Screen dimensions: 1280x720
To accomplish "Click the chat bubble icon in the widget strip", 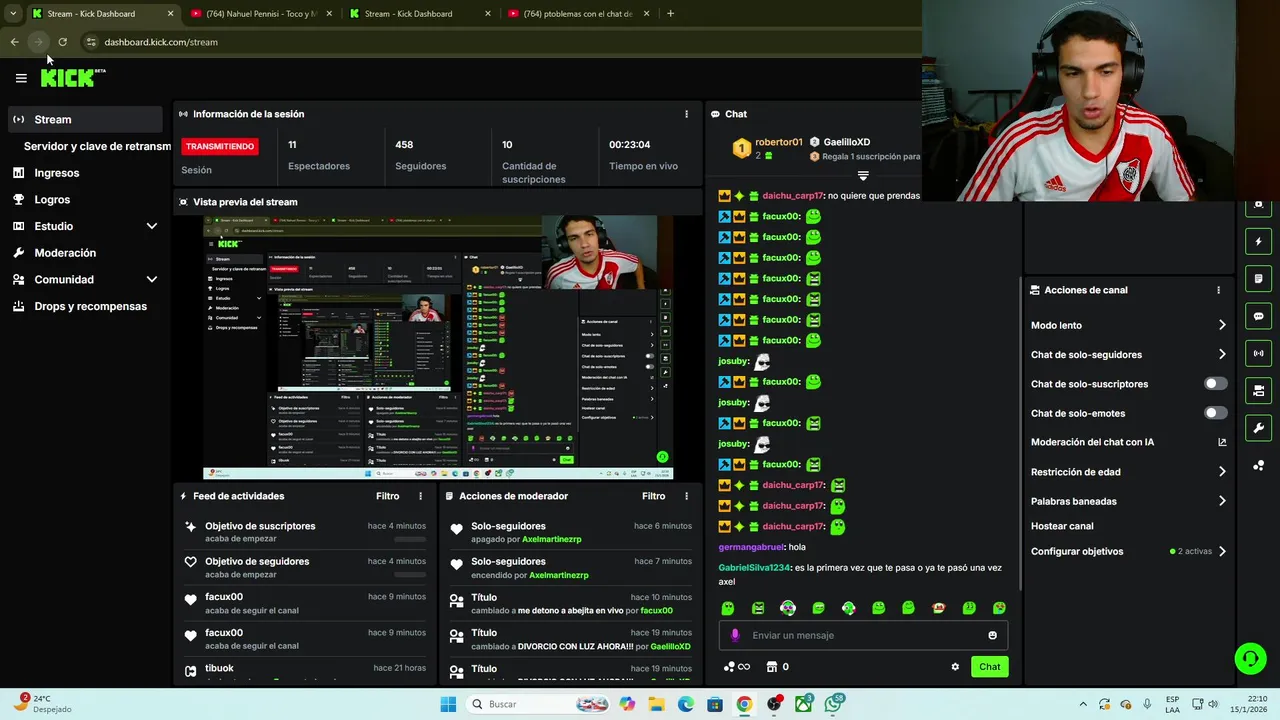I will coord(1258,316).
